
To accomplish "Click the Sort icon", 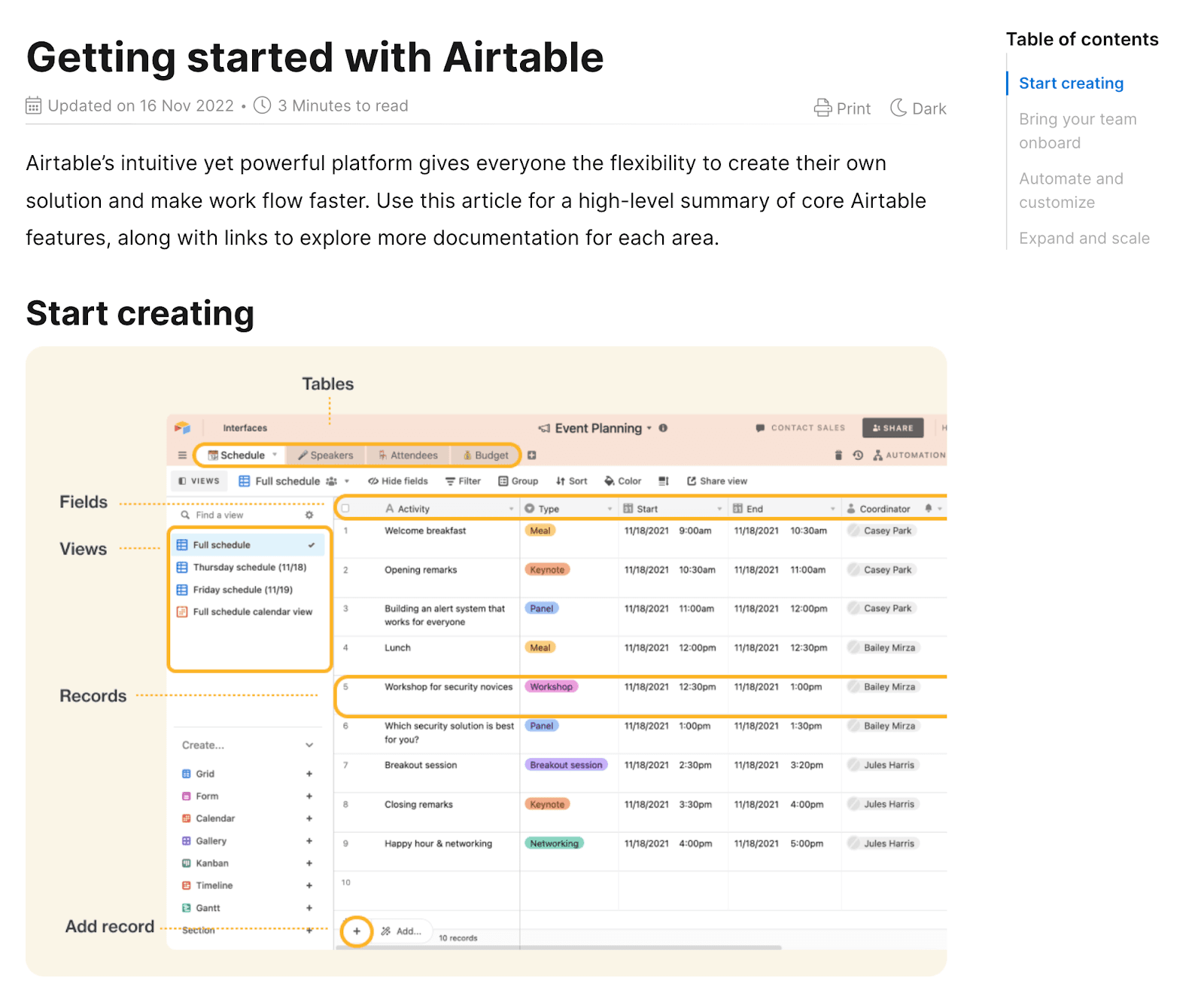I will (561, 481).
